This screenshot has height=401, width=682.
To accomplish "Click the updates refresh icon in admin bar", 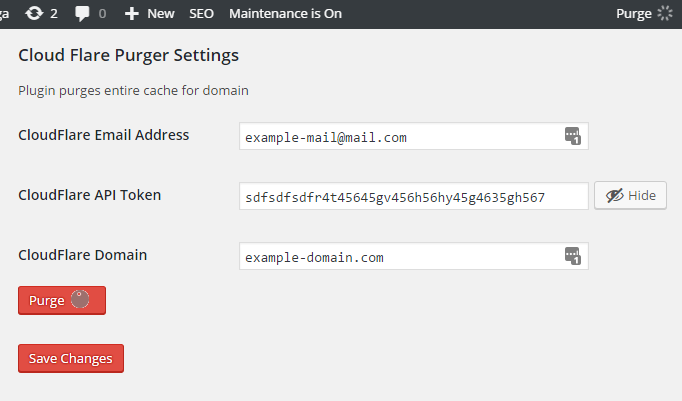I will point(33,14).
